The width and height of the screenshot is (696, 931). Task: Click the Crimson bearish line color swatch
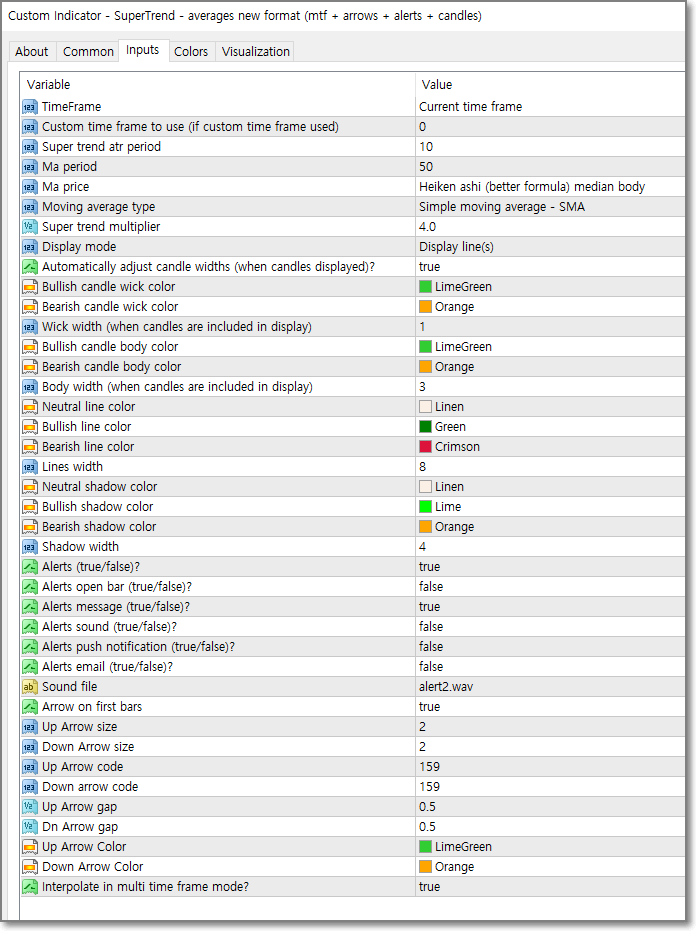coord(426,447)
